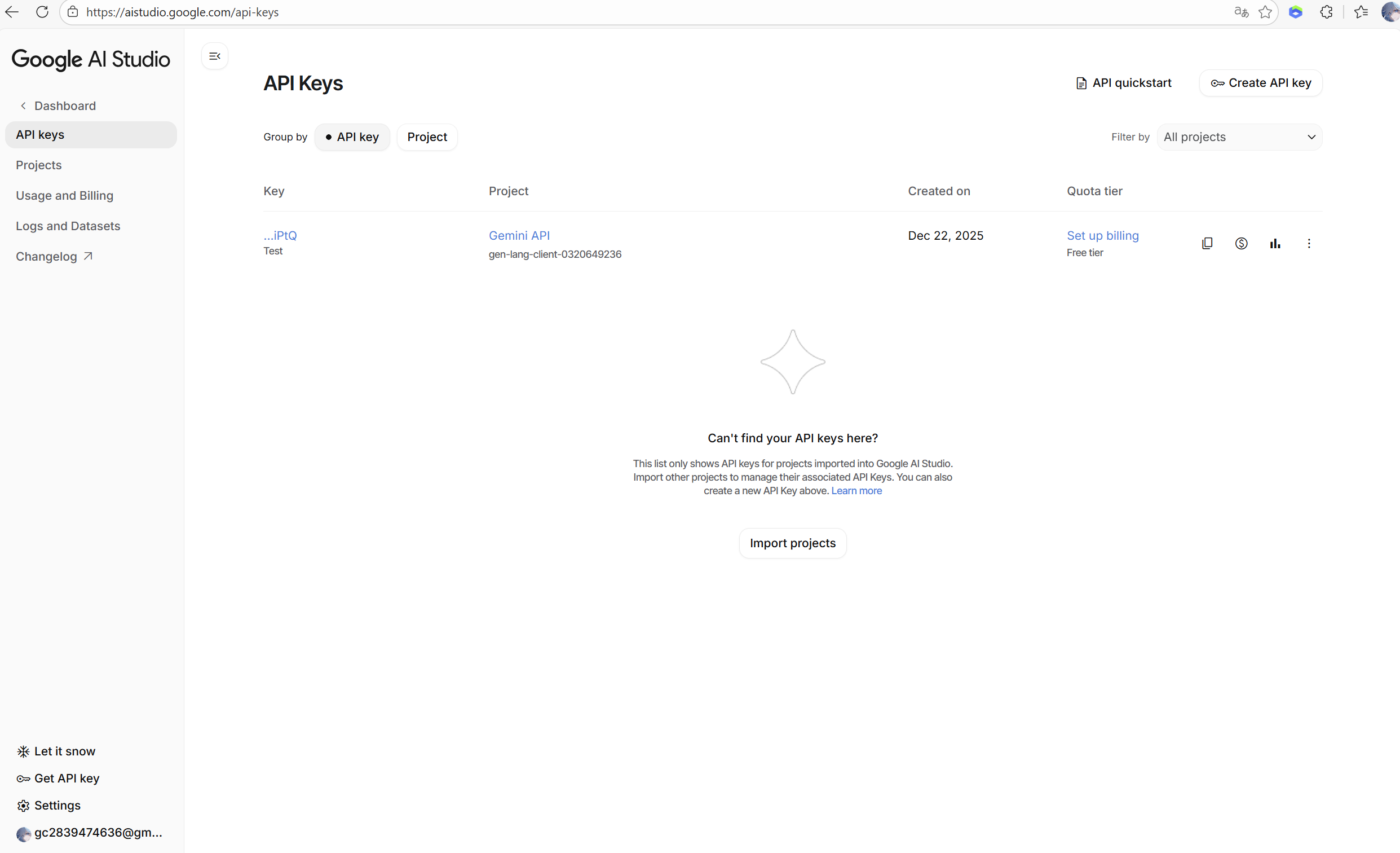Open Usage and Billing in sidebar
The height and width of the screenshot is (853, 1400).
[x=65, y=196]
